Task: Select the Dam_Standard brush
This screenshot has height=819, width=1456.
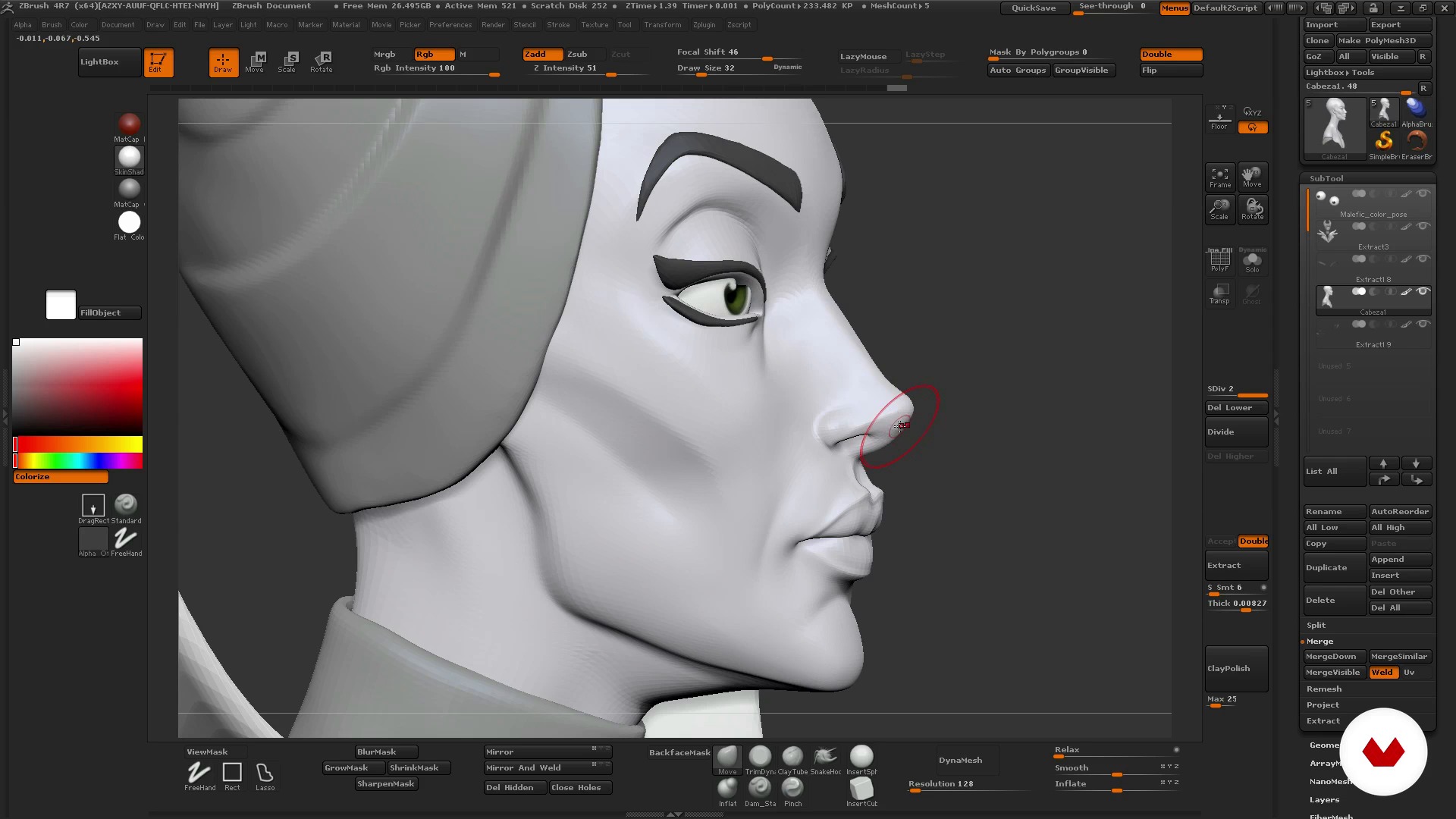Action: pos(760,792)
